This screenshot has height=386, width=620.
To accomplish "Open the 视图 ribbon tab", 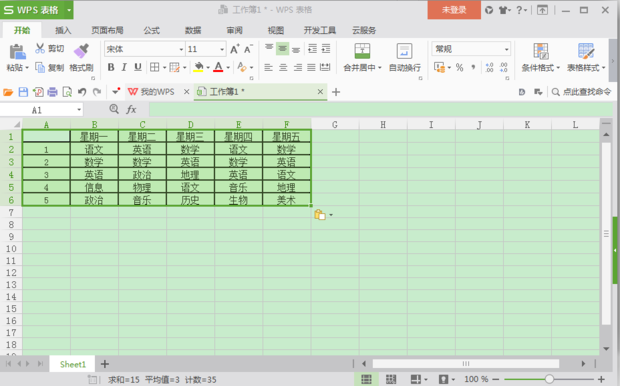I will click(x=276, y=30).
